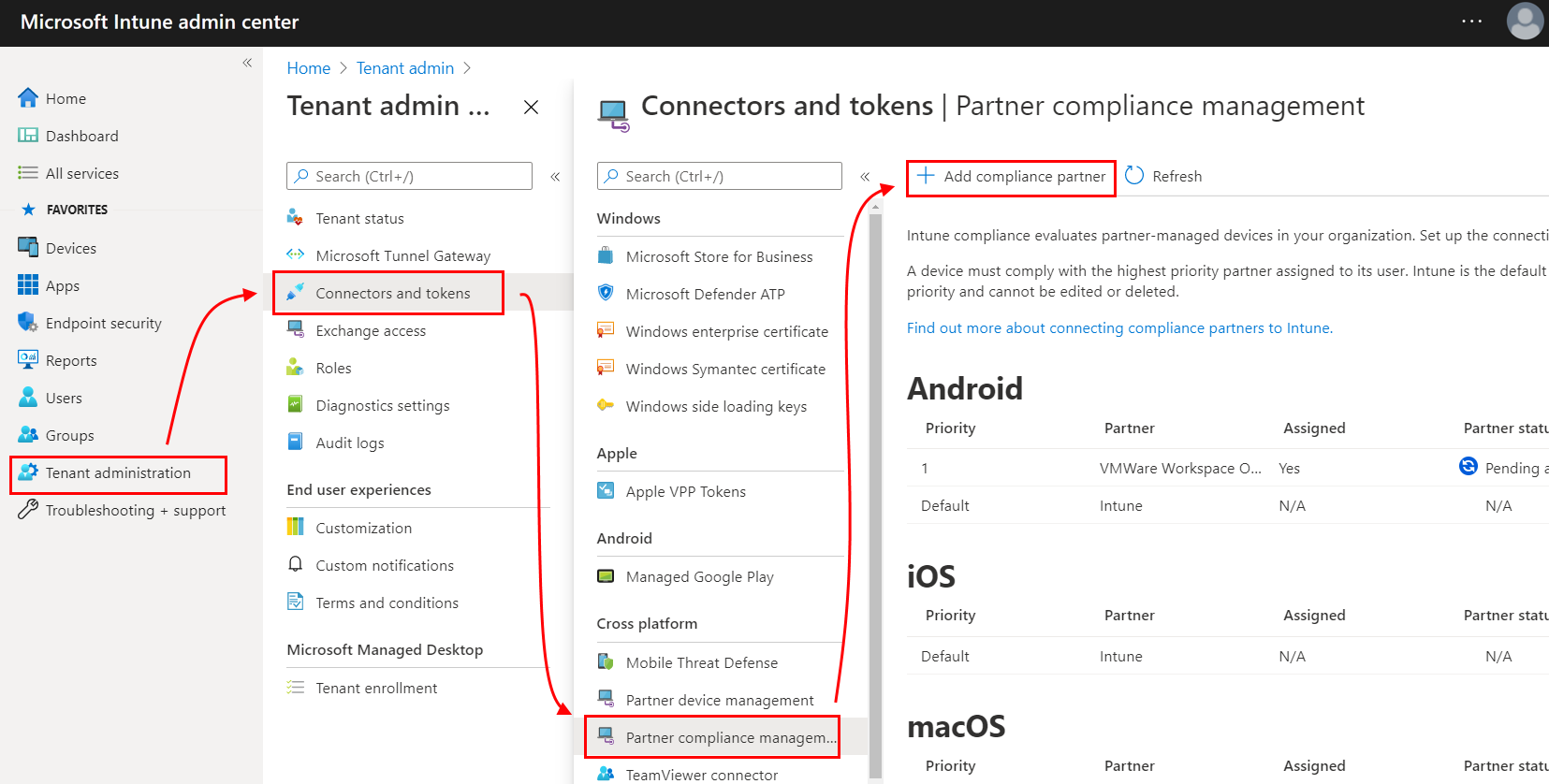
Task: Open the Managed Google Play icon
Action: click(x=606, y=576)
